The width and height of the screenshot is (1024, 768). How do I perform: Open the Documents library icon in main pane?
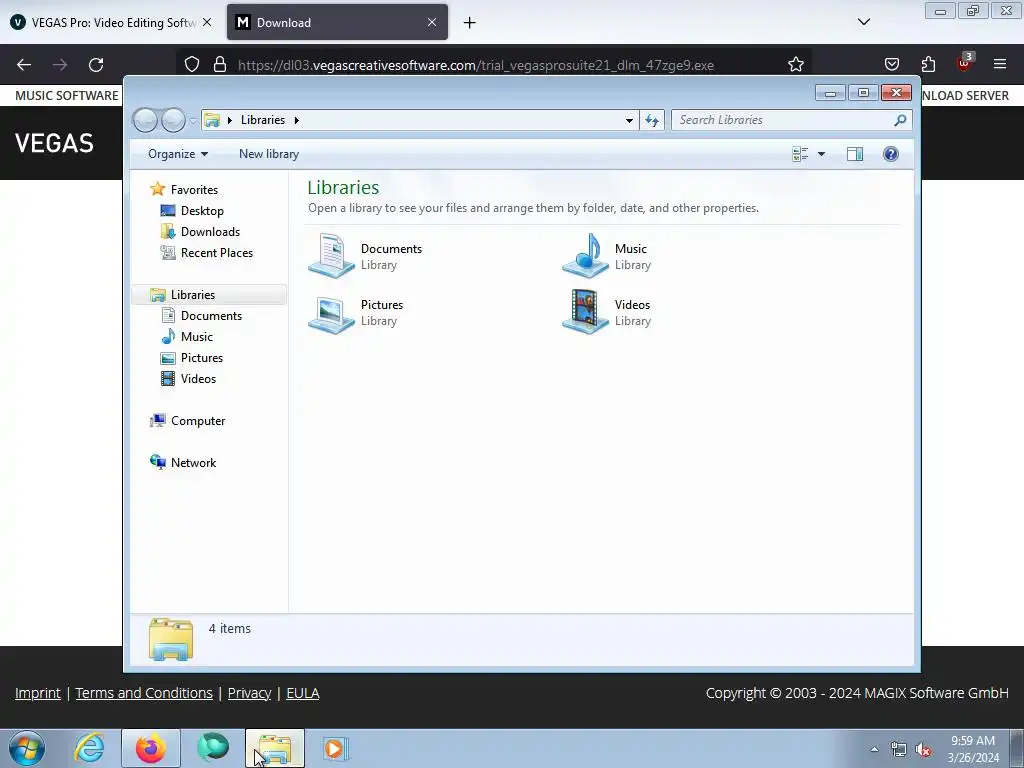(332, 256)
